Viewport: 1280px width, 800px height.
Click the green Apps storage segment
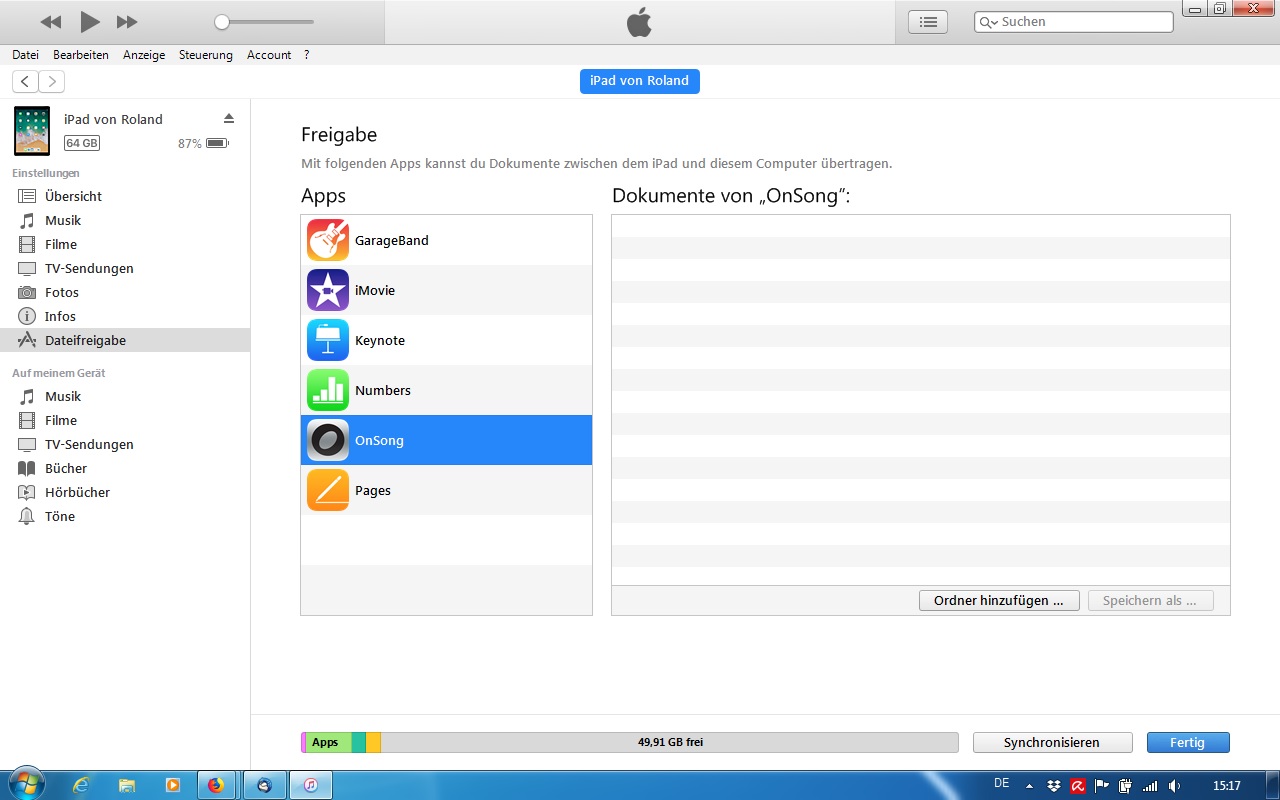click(327, 742)
